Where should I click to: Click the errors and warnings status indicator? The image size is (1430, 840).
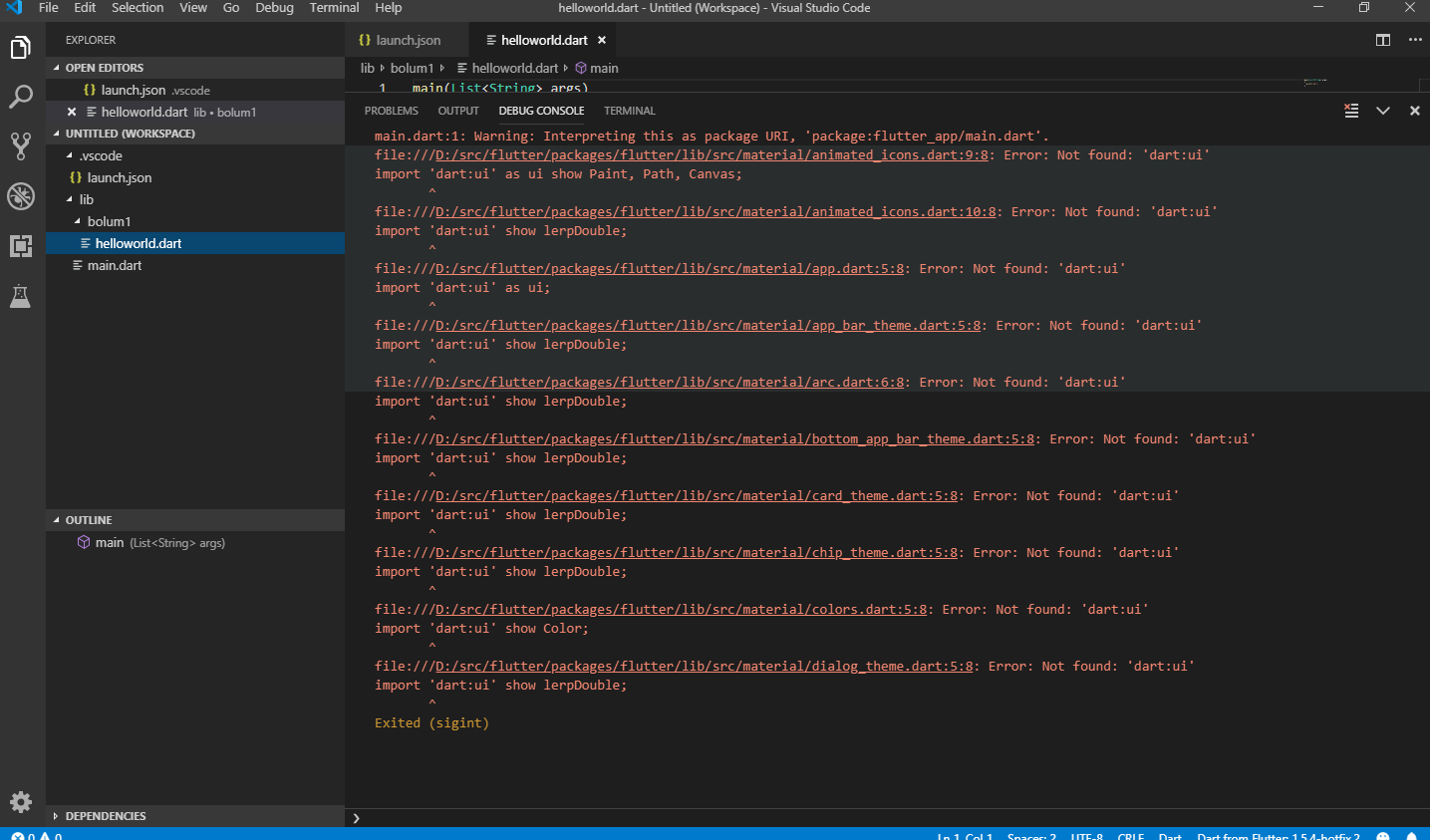(37, 836)
